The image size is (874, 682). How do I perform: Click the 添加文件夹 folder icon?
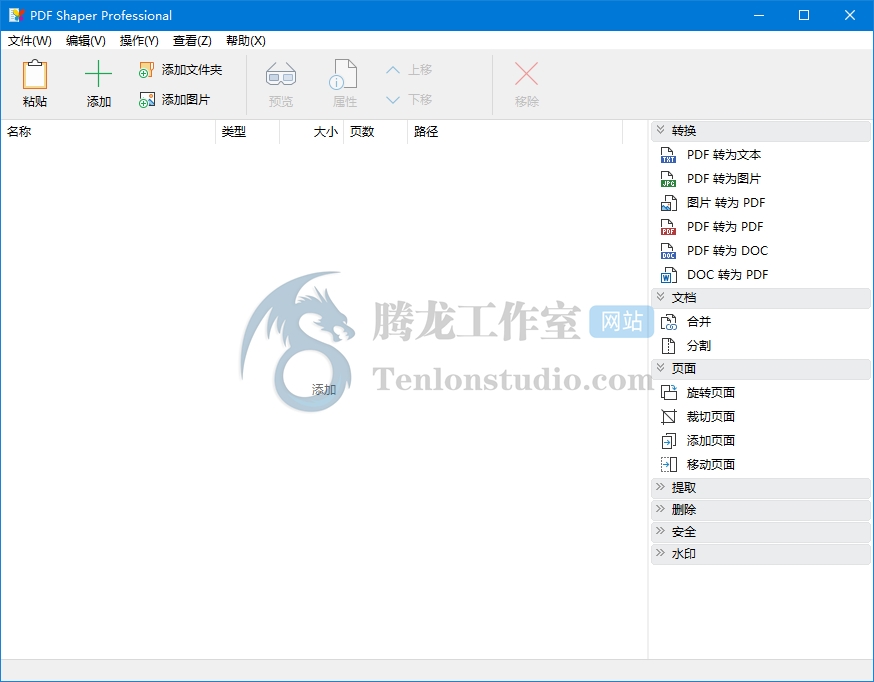147,70
